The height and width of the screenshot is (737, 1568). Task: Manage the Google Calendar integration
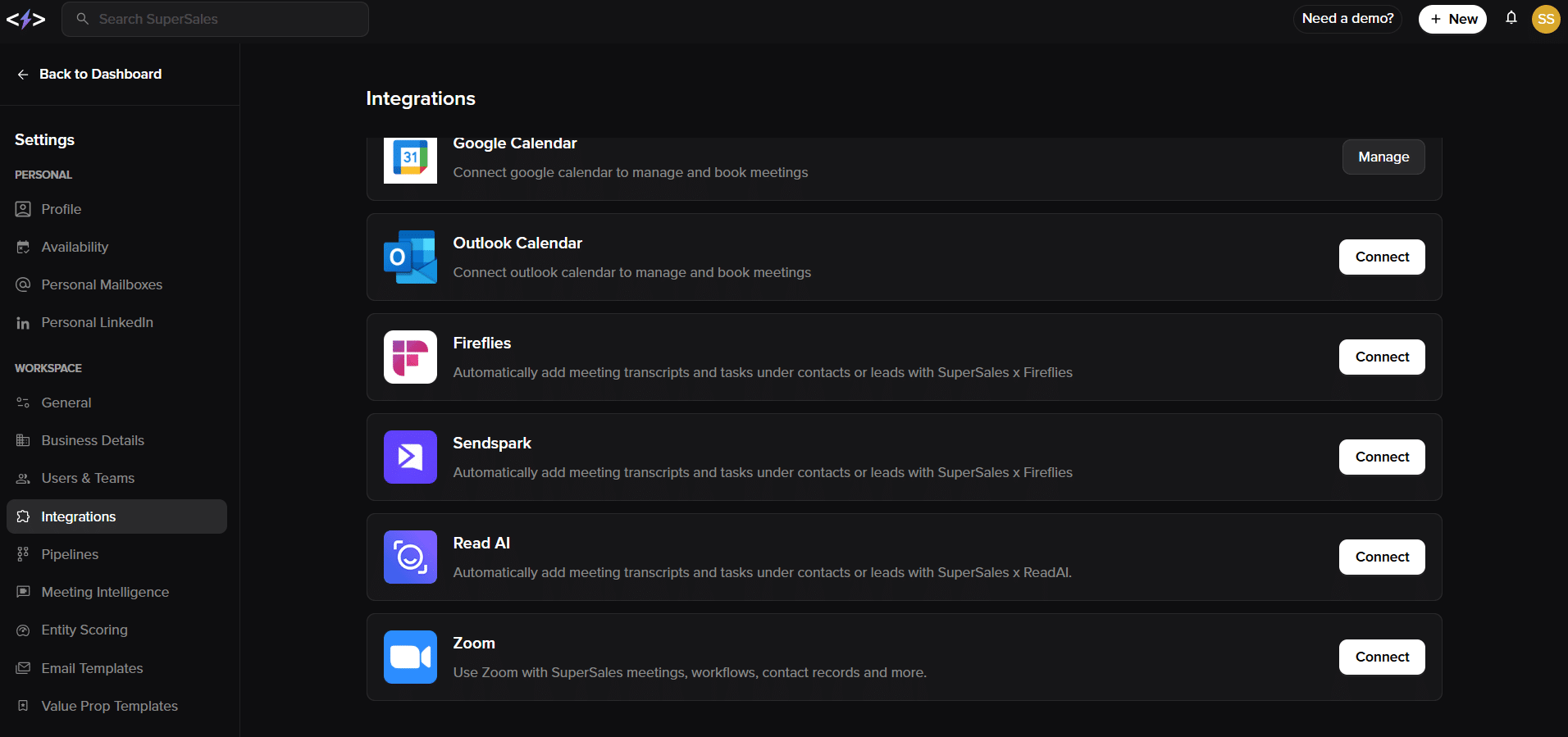pos(1383,157)
